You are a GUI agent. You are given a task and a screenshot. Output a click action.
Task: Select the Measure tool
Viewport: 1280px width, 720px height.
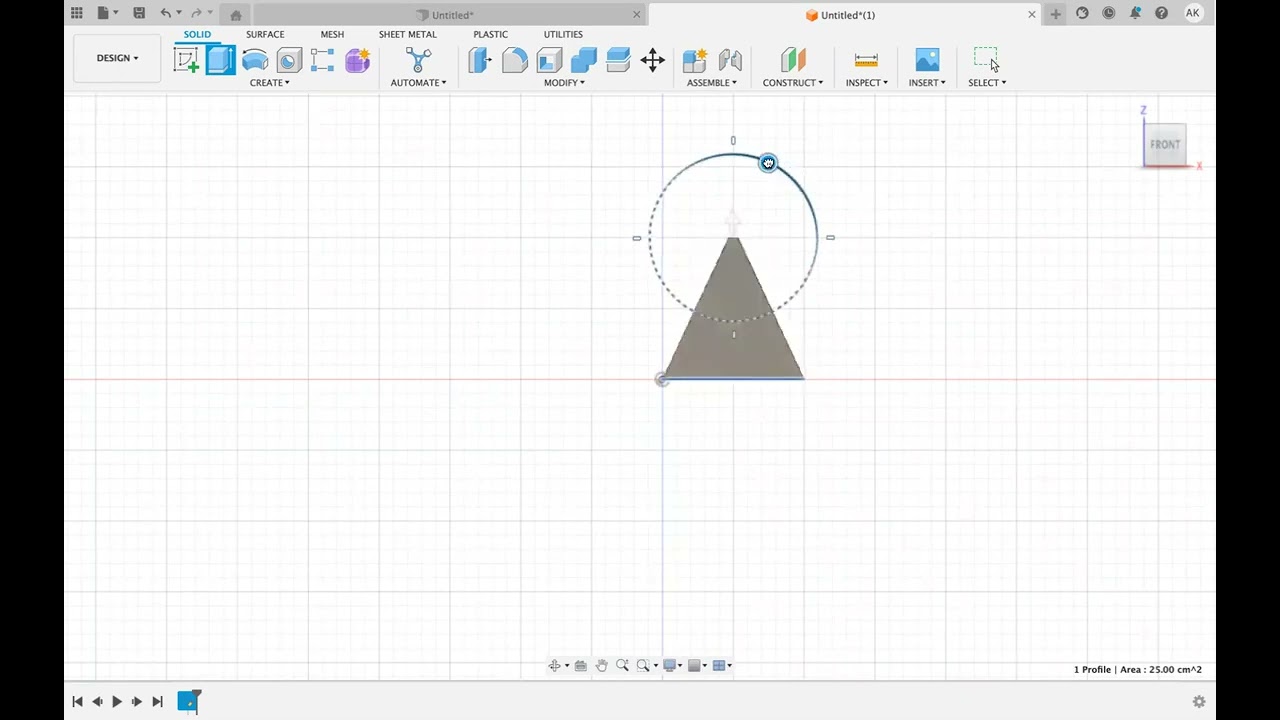coord(866,60)
